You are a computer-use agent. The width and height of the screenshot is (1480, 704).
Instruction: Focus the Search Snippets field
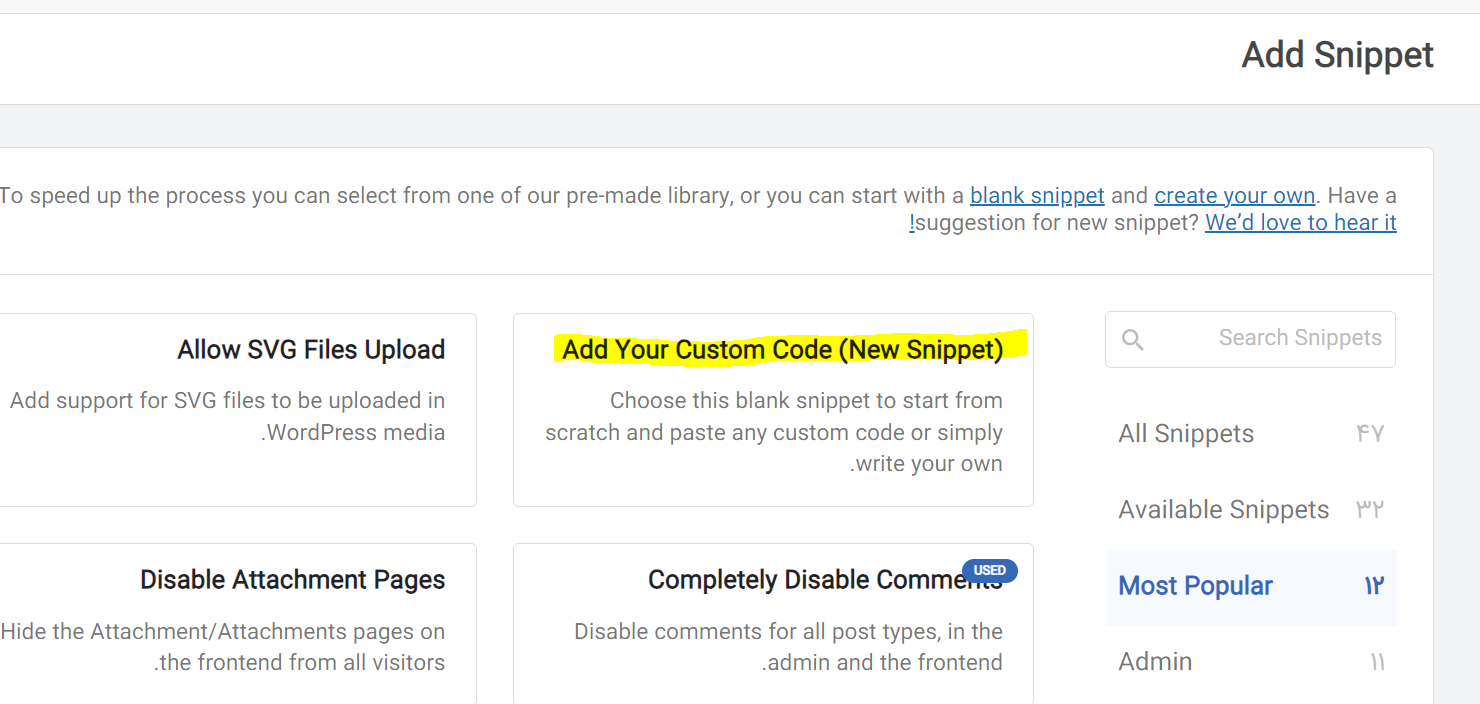(1250, 339)
